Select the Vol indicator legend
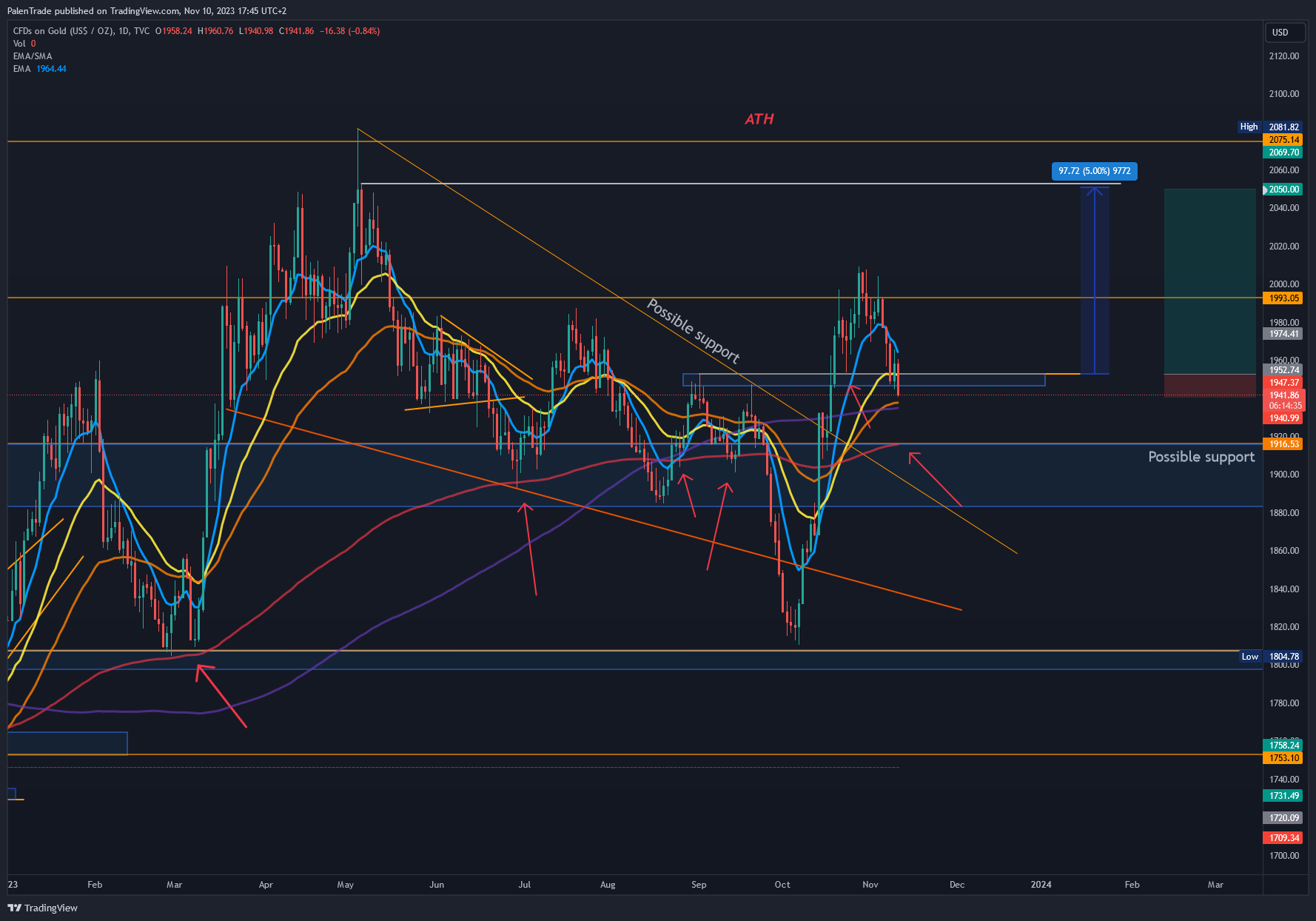Screen dimensions: 1316x921 pos(24,44)
